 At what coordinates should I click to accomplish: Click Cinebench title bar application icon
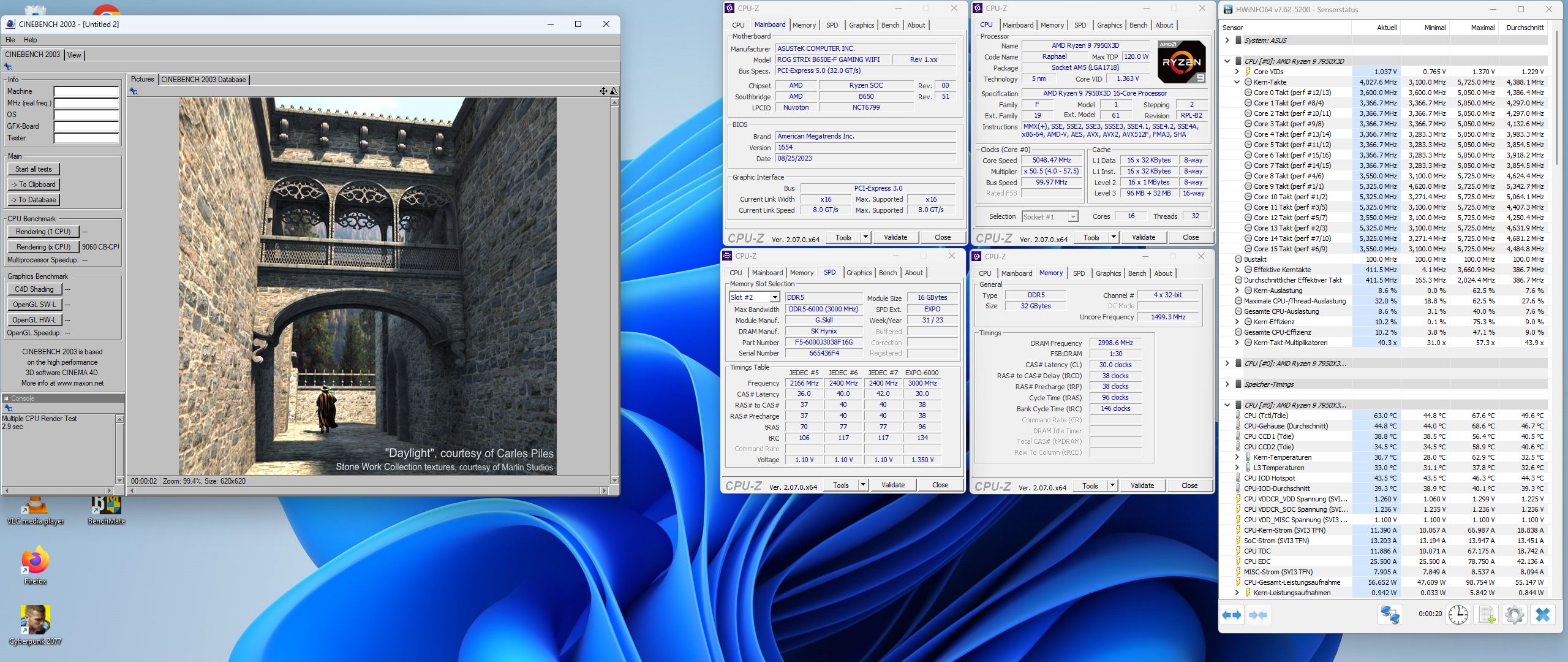10,24
